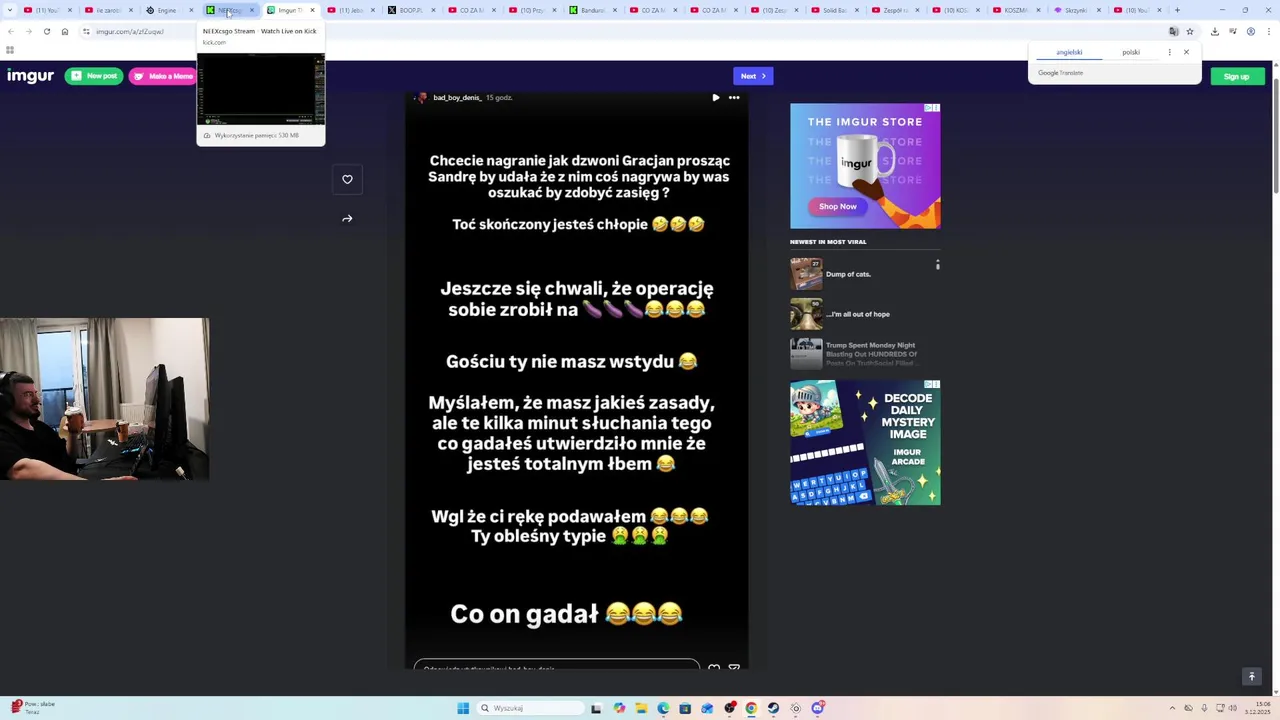
Task: Open the weather widget on the taskbar
Action: [32, 708]
